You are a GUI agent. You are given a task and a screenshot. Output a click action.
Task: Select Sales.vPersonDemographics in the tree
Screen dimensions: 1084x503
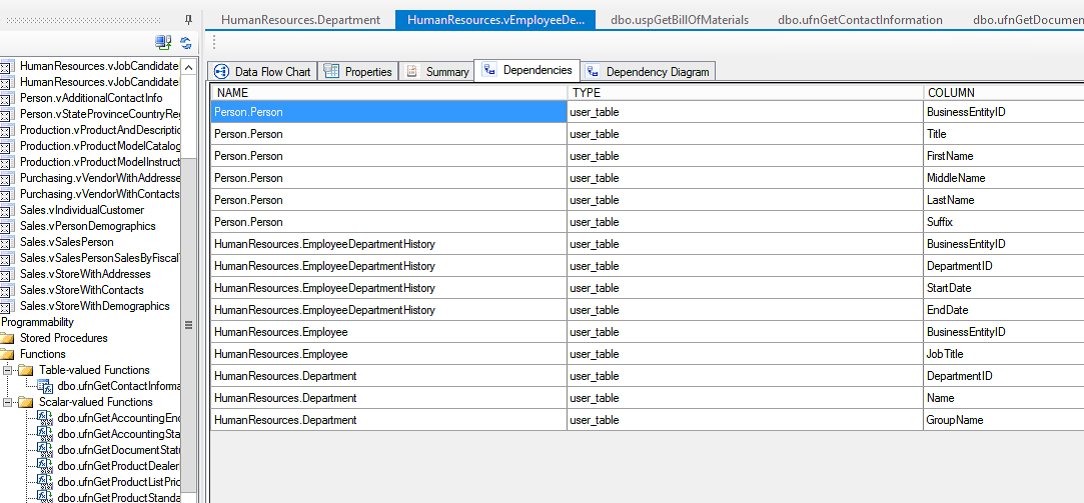click(x=88, y=226)
